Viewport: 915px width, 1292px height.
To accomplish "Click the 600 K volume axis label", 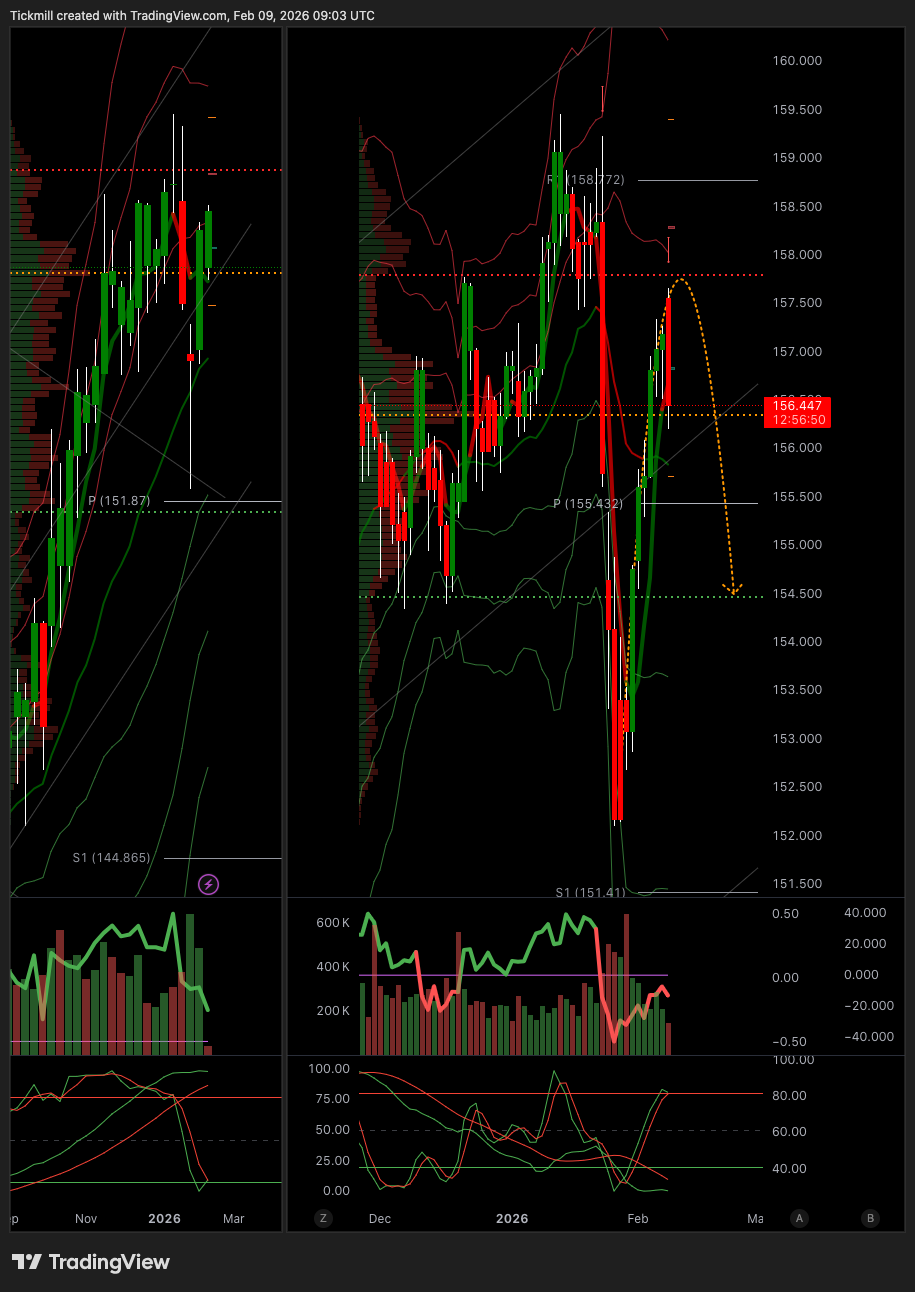I will [x=332, y=923].
